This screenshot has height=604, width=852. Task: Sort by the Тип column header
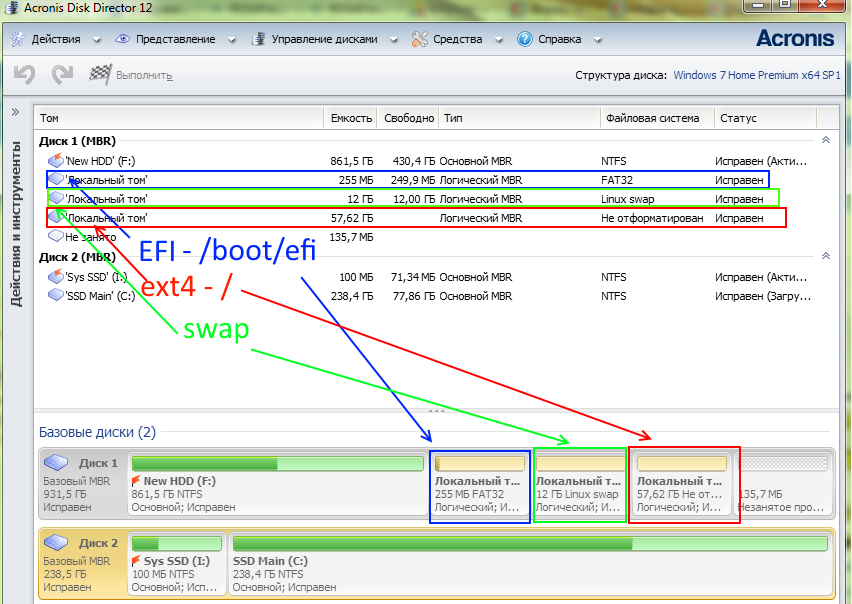tap(519, 118)
